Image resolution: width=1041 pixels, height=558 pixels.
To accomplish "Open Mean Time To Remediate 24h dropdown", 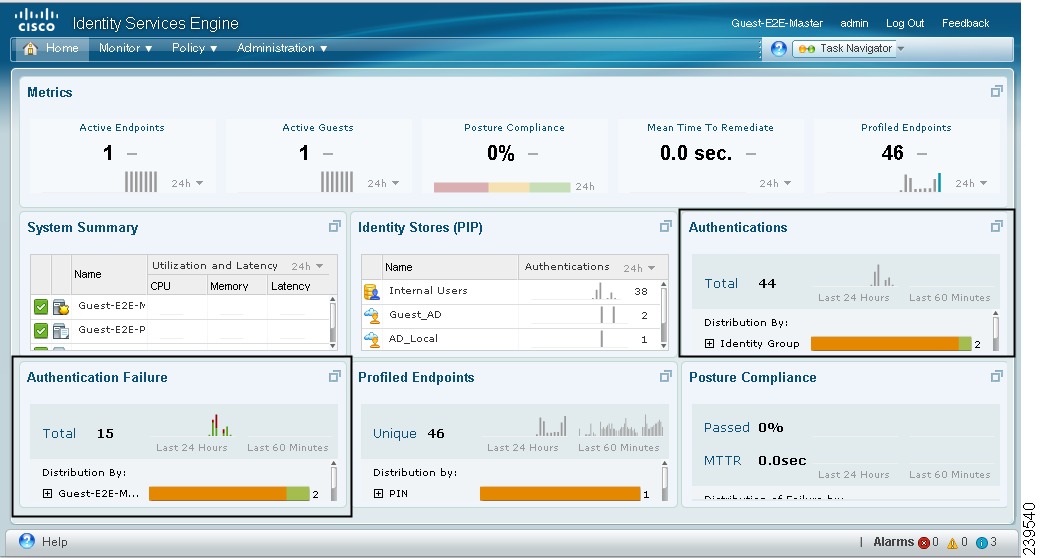I will pyautogui.click(x=775, y=183).
